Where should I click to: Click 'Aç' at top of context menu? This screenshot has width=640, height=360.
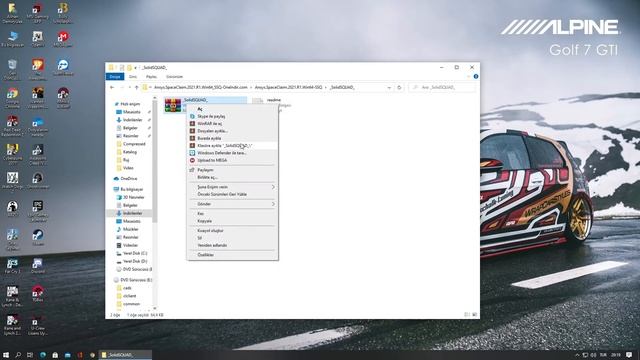[233, 109]
